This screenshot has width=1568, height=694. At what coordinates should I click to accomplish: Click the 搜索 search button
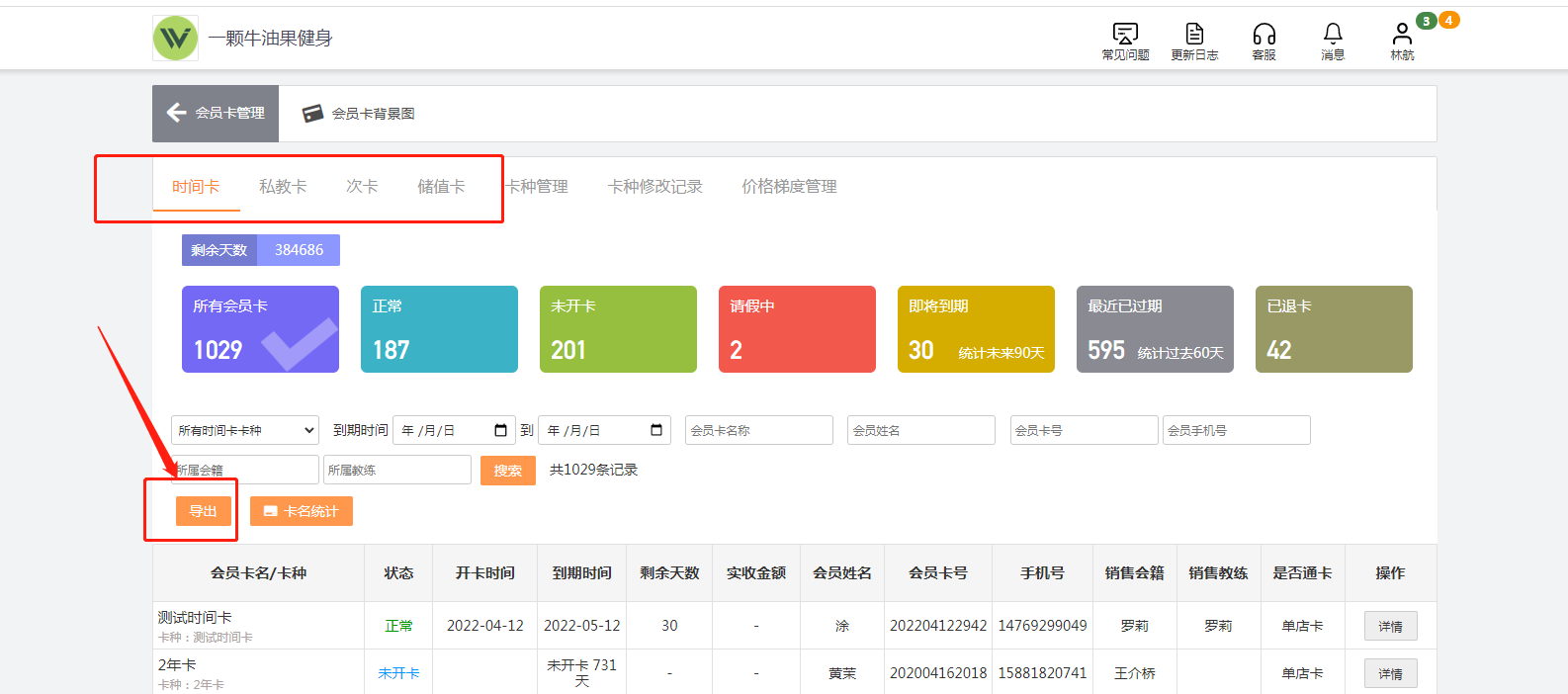tap(507, 471)
